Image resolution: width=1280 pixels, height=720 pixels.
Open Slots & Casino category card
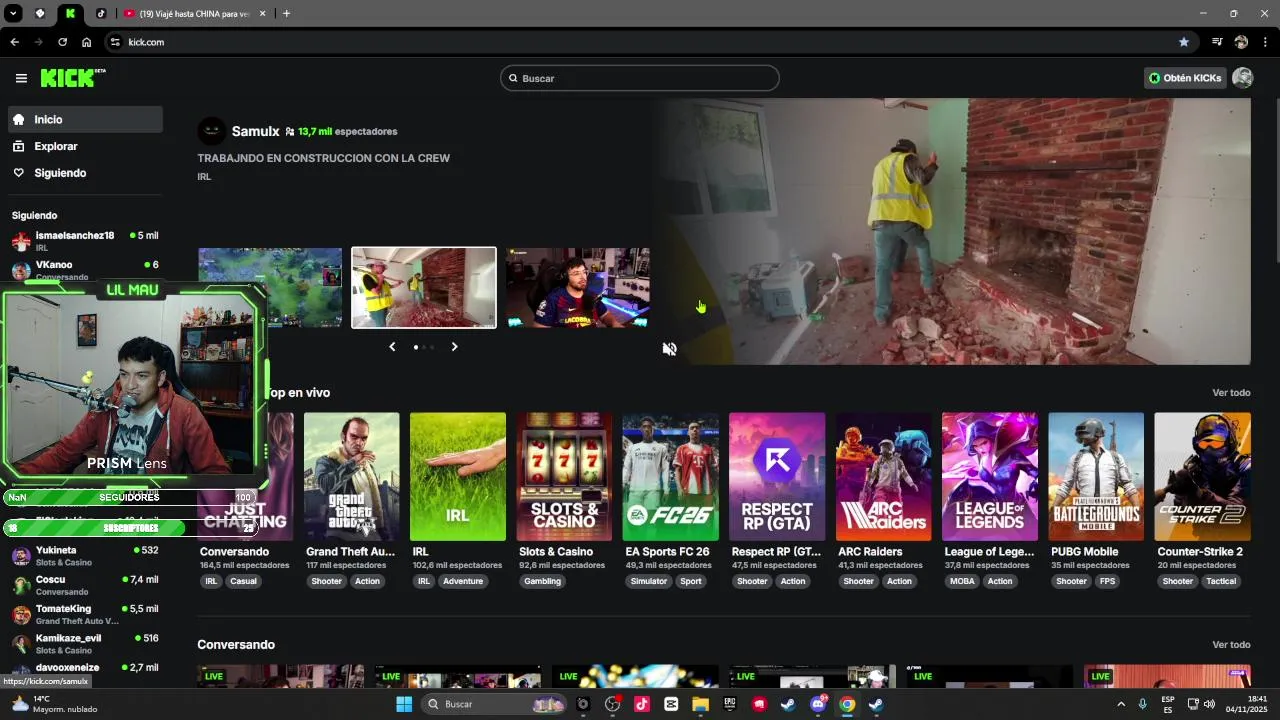pyautogui.click(x=564, y=477)
